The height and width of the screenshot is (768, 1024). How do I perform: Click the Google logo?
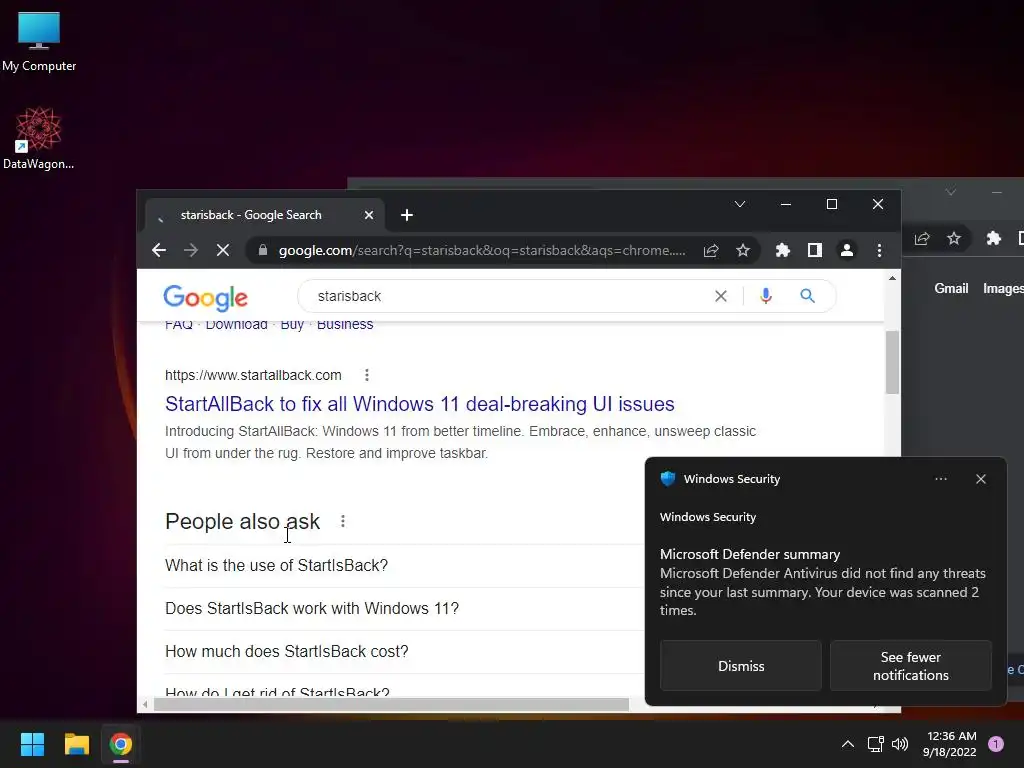[206, 298]
